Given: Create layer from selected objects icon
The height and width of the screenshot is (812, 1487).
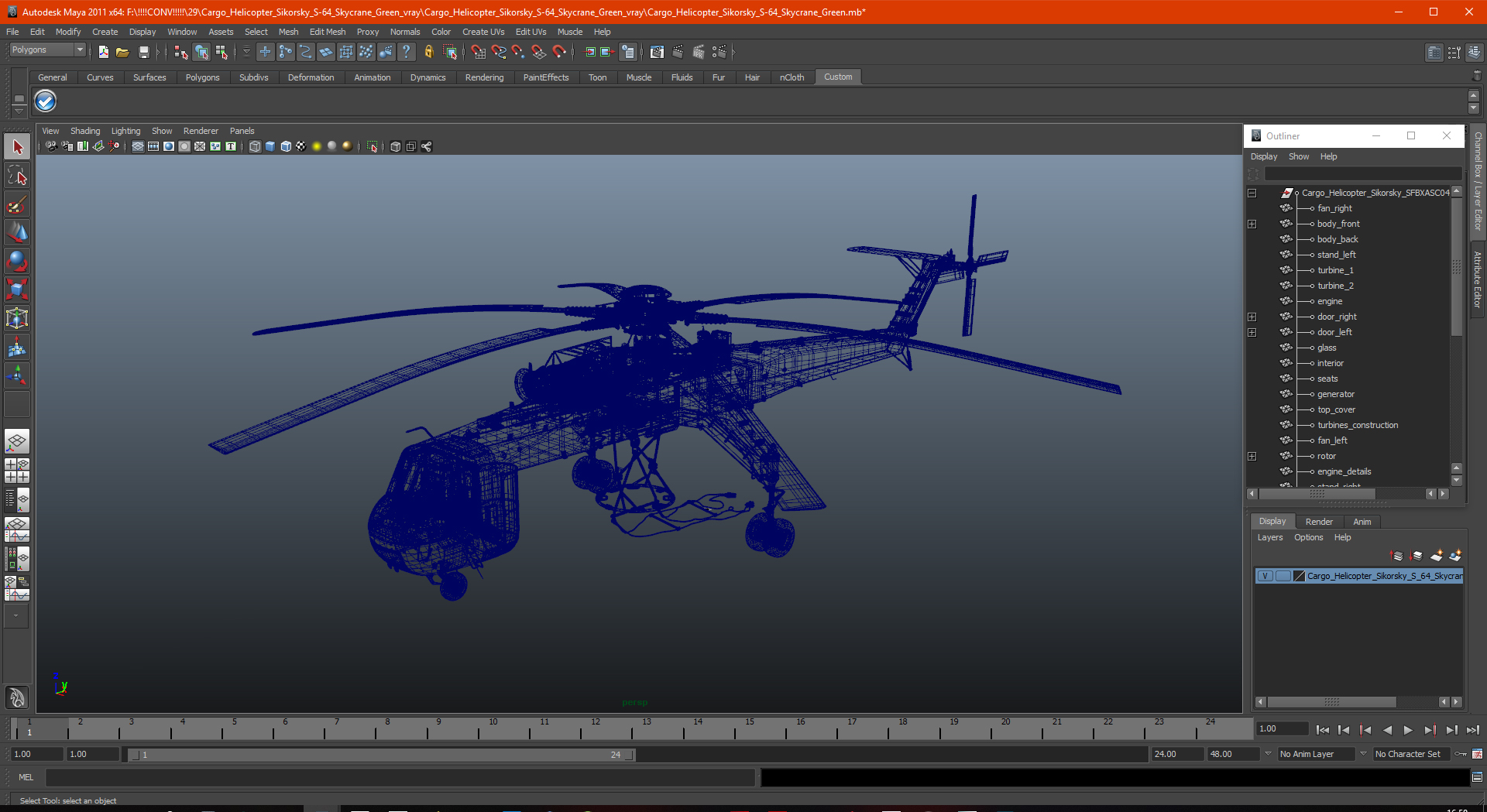Looking at the screenshot, I should pyautogui.click(x=1455, y=556).
